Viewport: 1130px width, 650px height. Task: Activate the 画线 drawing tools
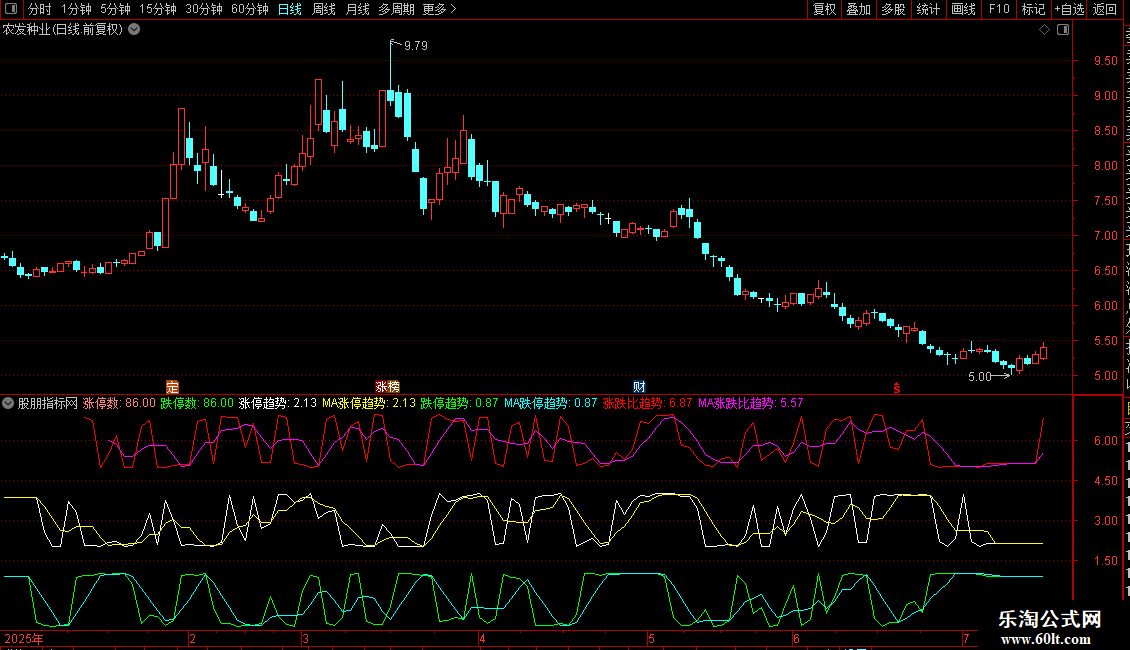coord(964,9)
